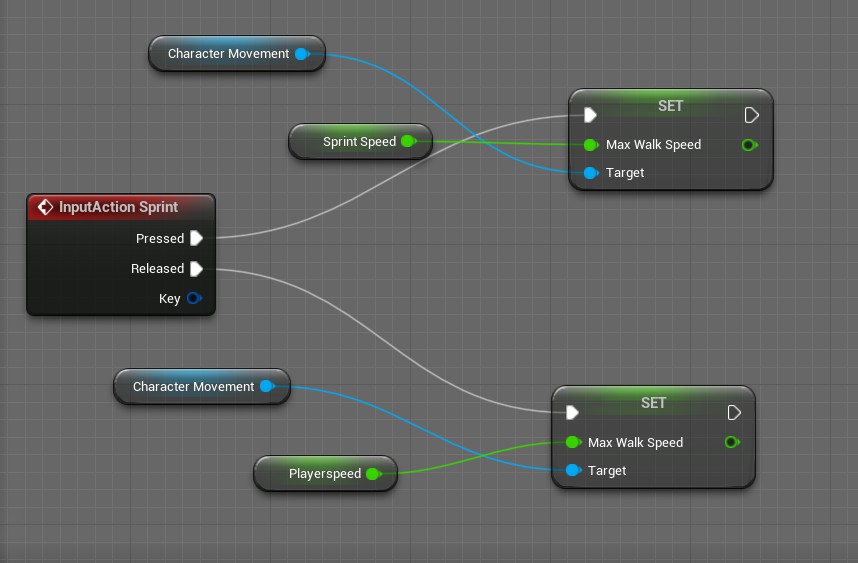858x563 pixels.
Task: Select the Sprint Speed variable node
Action: pos(350,142)
